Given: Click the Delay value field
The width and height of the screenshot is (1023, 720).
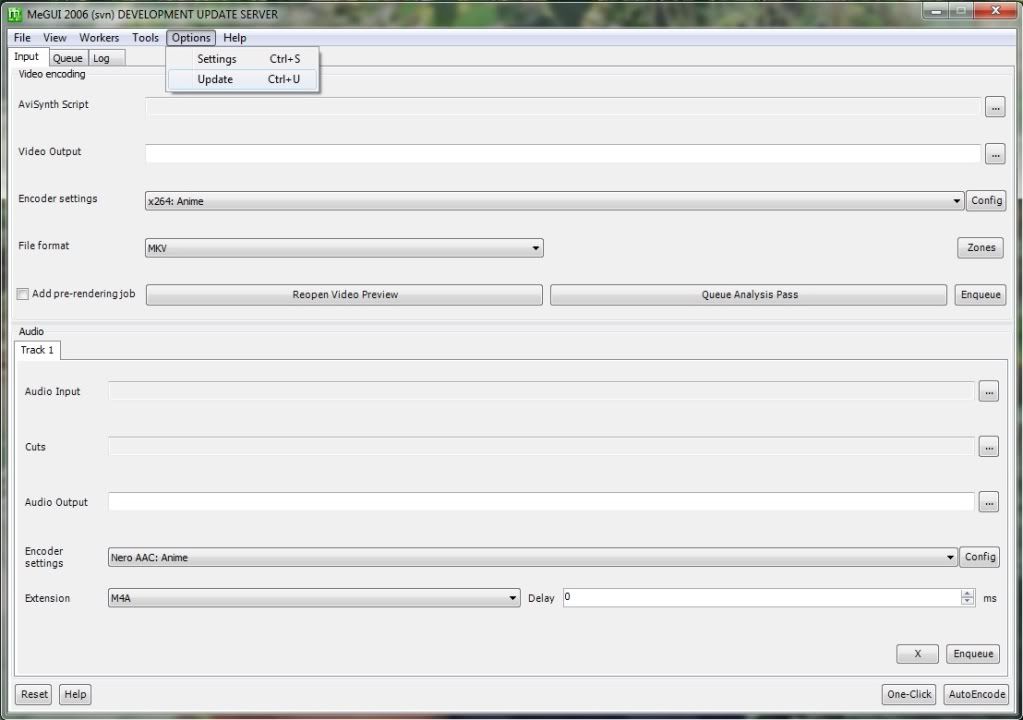Looking at the screenshot, I should (x=761, y=597).
